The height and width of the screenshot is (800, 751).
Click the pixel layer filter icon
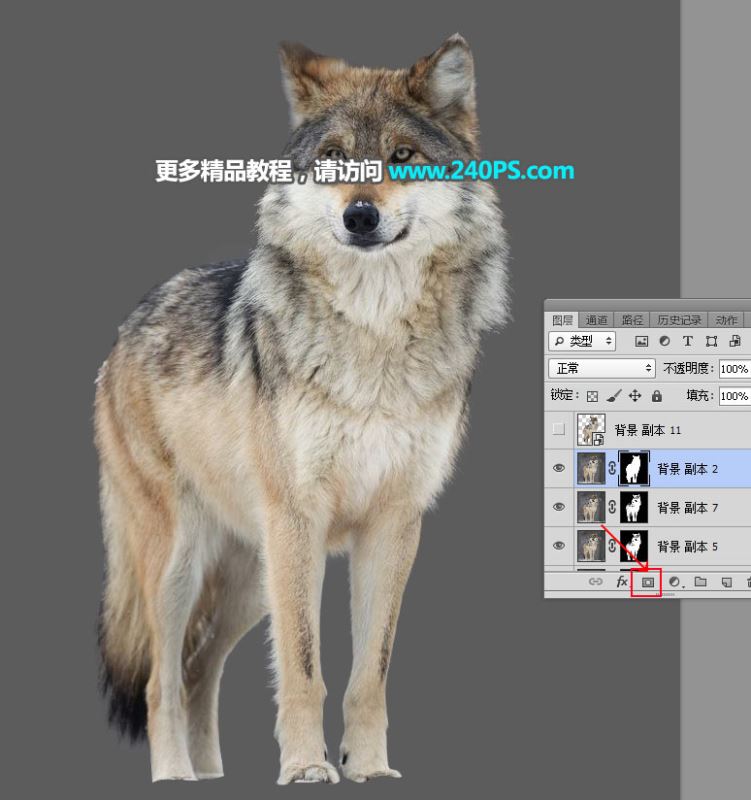coord(641,341)
